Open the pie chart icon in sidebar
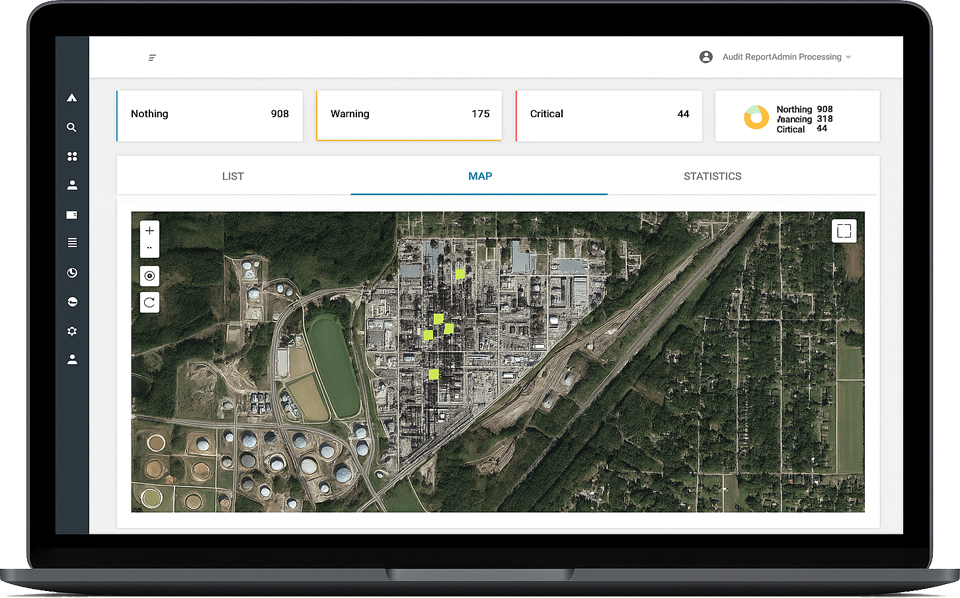This screenshot has width=960, height=598. coord(72,273)
